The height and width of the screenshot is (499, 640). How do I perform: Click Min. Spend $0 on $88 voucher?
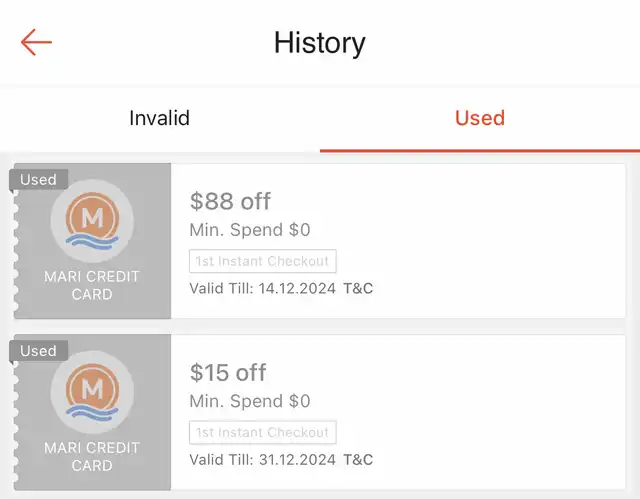coord(250,230)
